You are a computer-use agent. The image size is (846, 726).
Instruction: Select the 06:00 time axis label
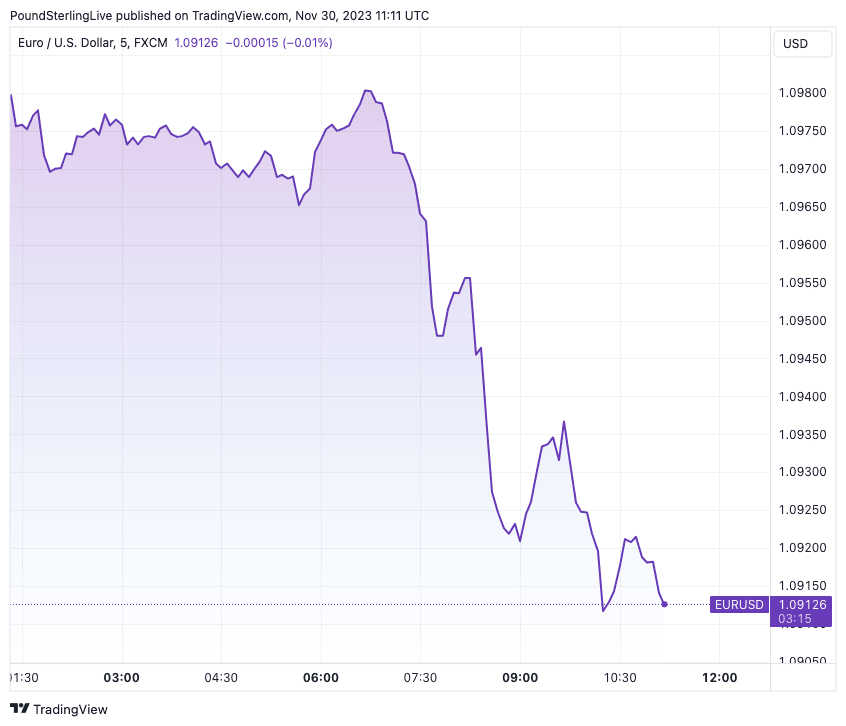(320, 678)
